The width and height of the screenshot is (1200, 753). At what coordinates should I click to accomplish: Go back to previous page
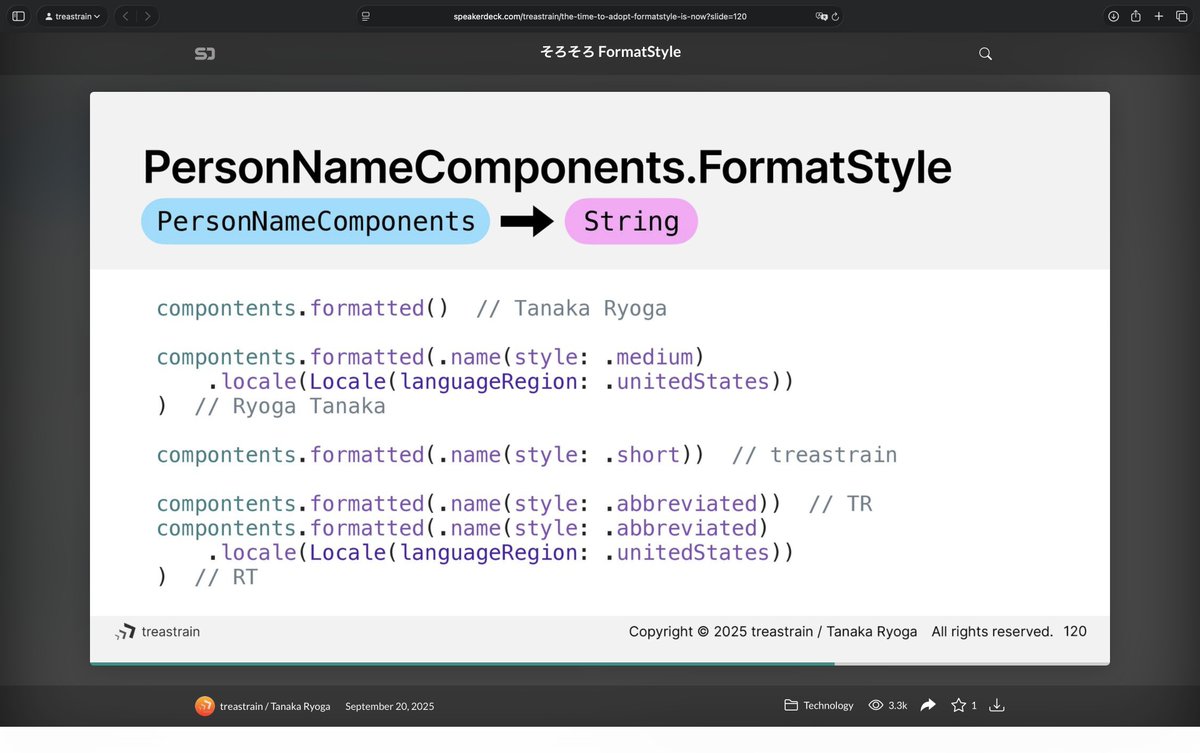125,16
